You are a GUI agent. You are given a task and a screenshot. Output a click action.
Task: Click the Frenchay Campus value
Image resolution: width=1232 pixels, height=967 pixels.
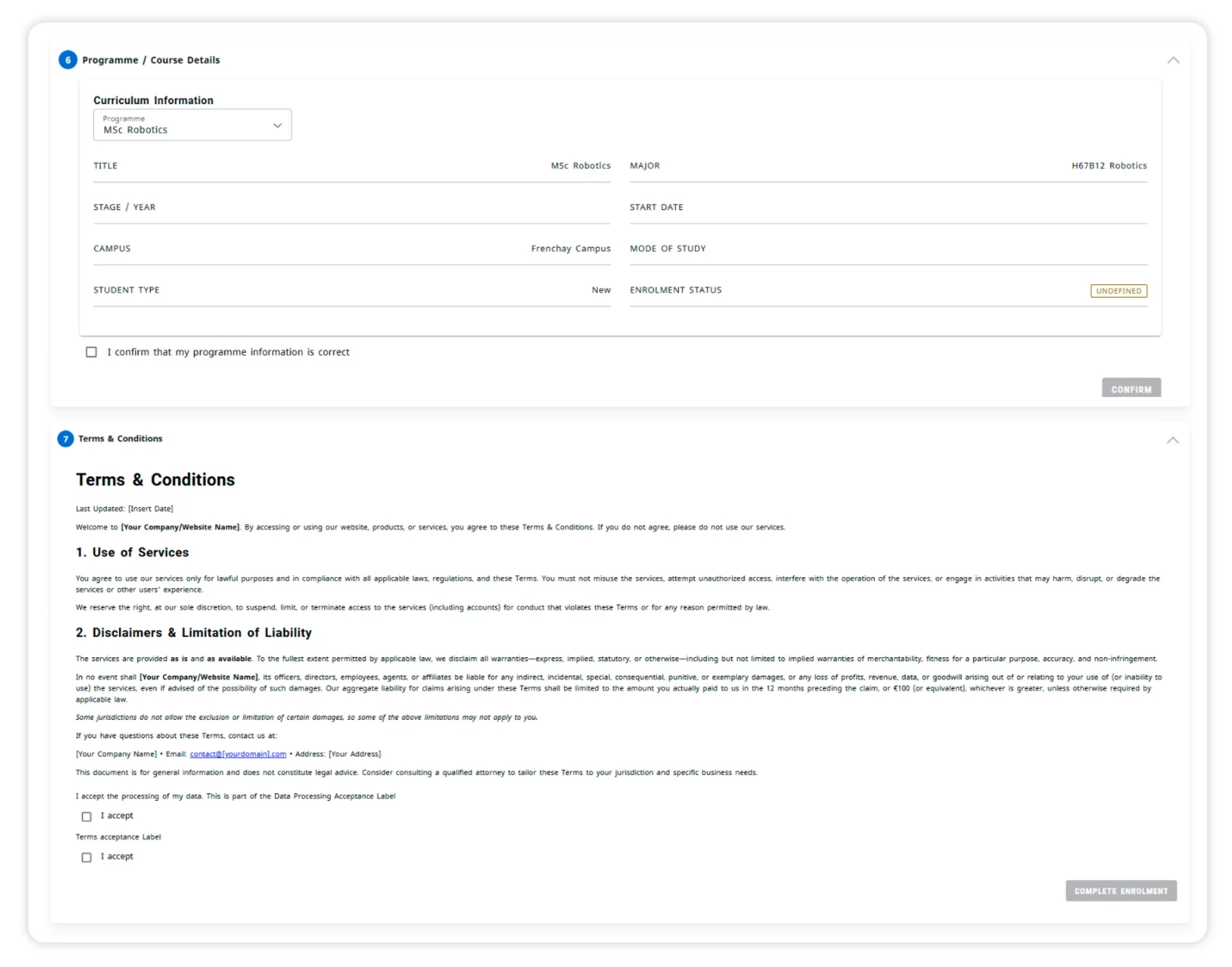(570, 249)
